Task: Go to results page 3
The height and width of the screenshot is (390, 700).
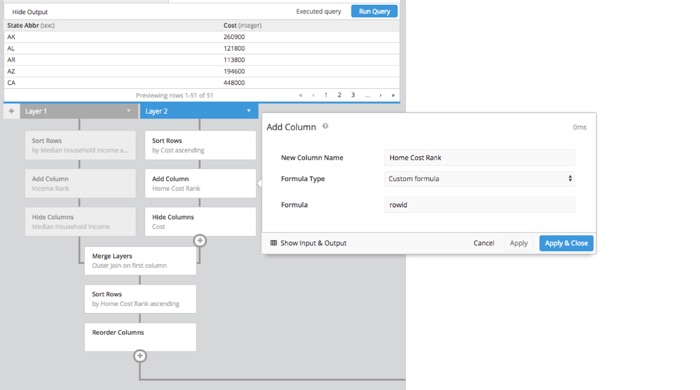Action: 353,95
